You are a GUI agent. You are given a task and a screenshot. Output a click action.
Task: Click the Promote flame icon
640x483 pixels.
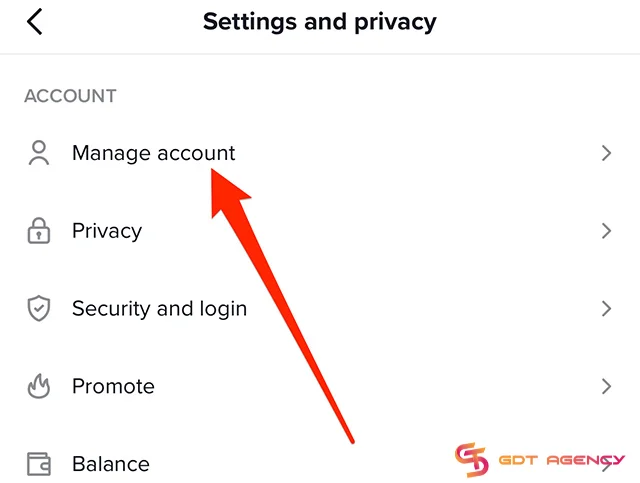click(38, 386)
